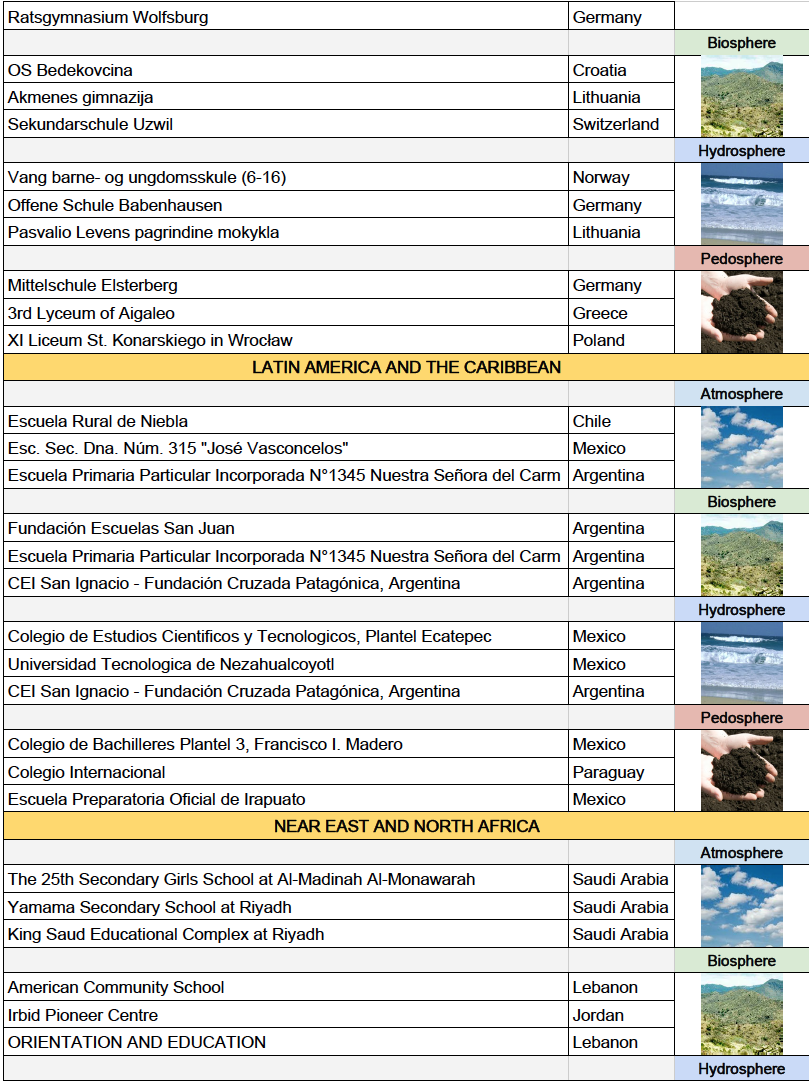Viewport: 809px width, 1084px height.
Task: Click the Irbid Pioneer Centre cell
Action: (286, 1015)
